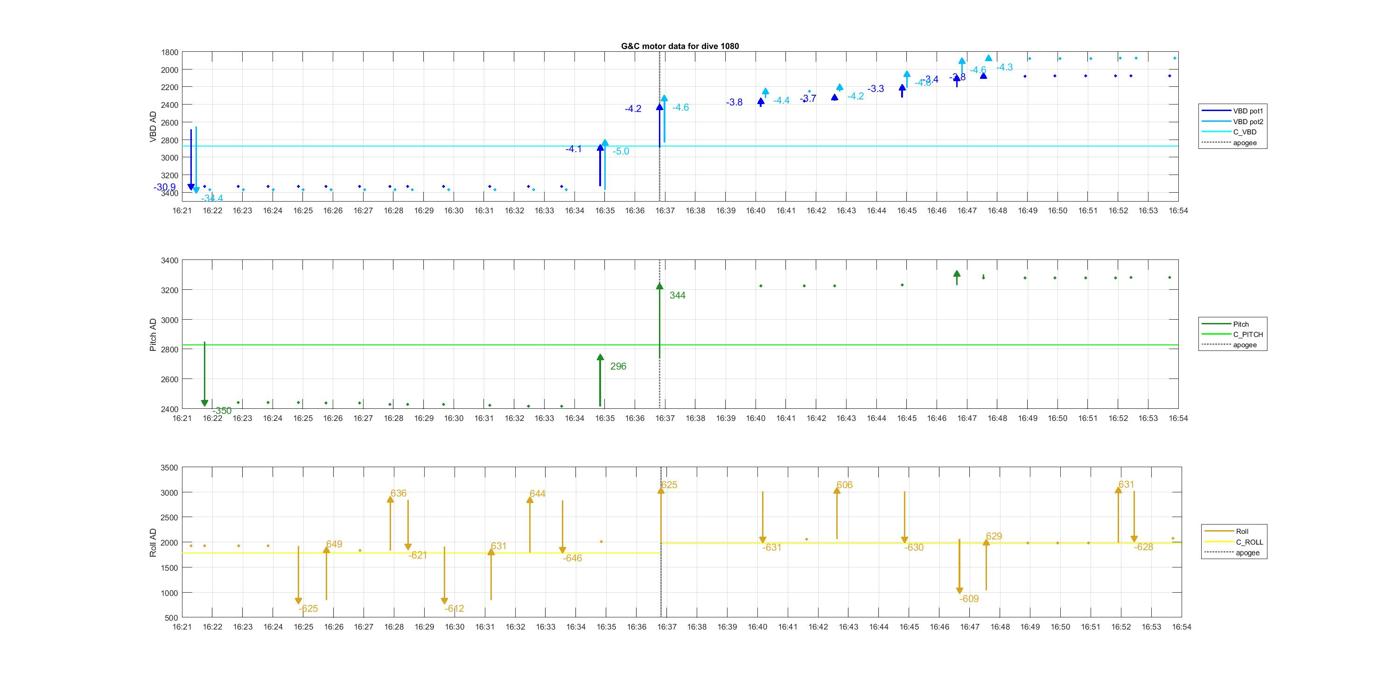1400x693 pixels.
Task: Click the "Roll AD" y-axis label
Action: pyautogui.click(x=154, y=542)
